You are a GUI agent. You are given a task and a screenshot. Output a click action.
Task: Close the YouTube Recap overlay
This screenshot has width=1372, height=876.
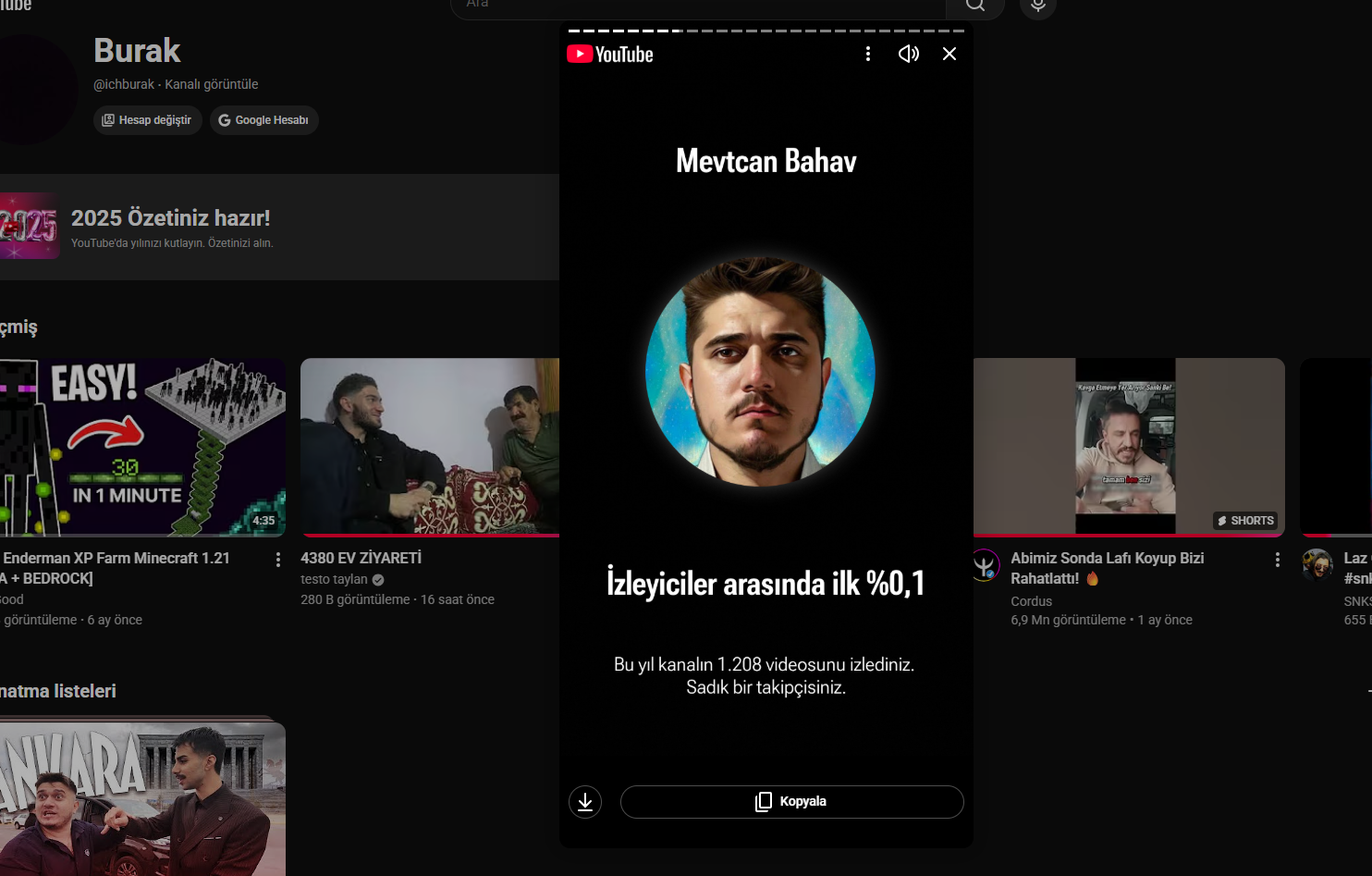point(949,54)
